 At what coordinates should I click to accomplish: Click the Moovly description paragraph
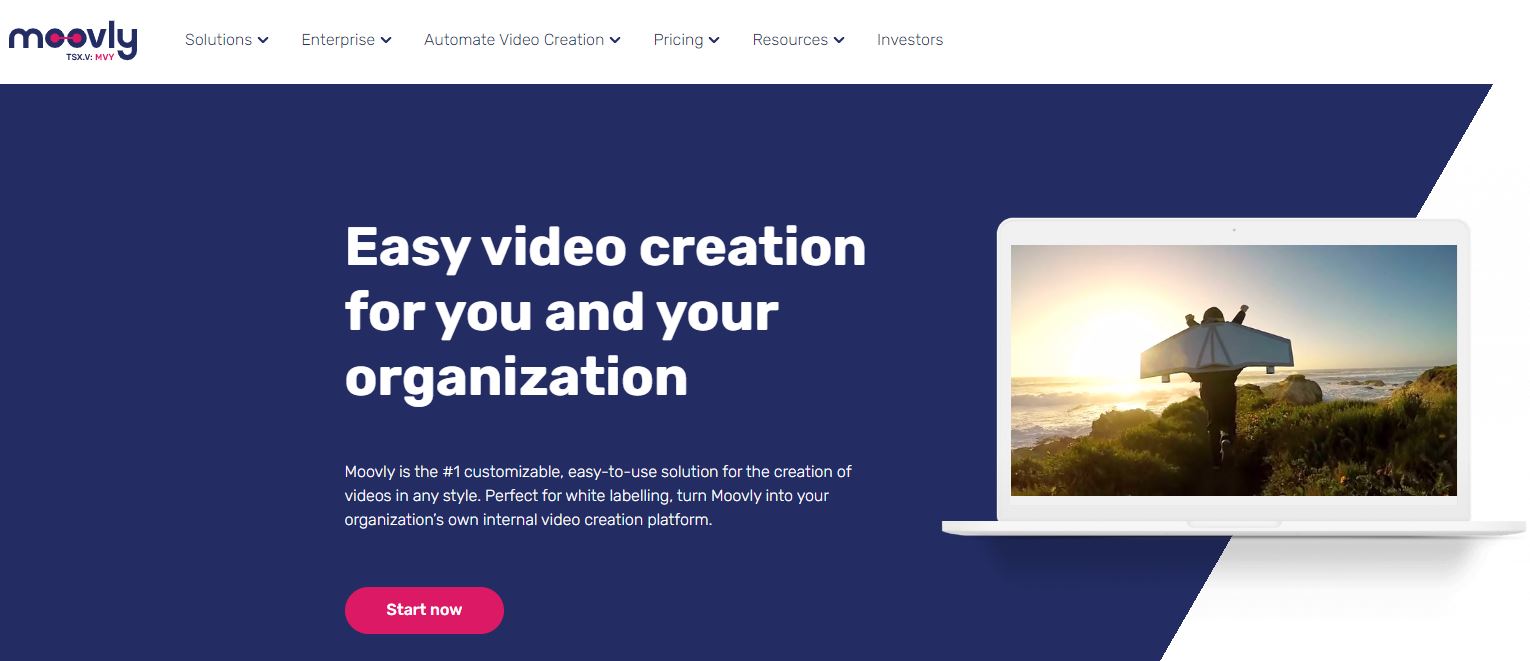(598, 496)
